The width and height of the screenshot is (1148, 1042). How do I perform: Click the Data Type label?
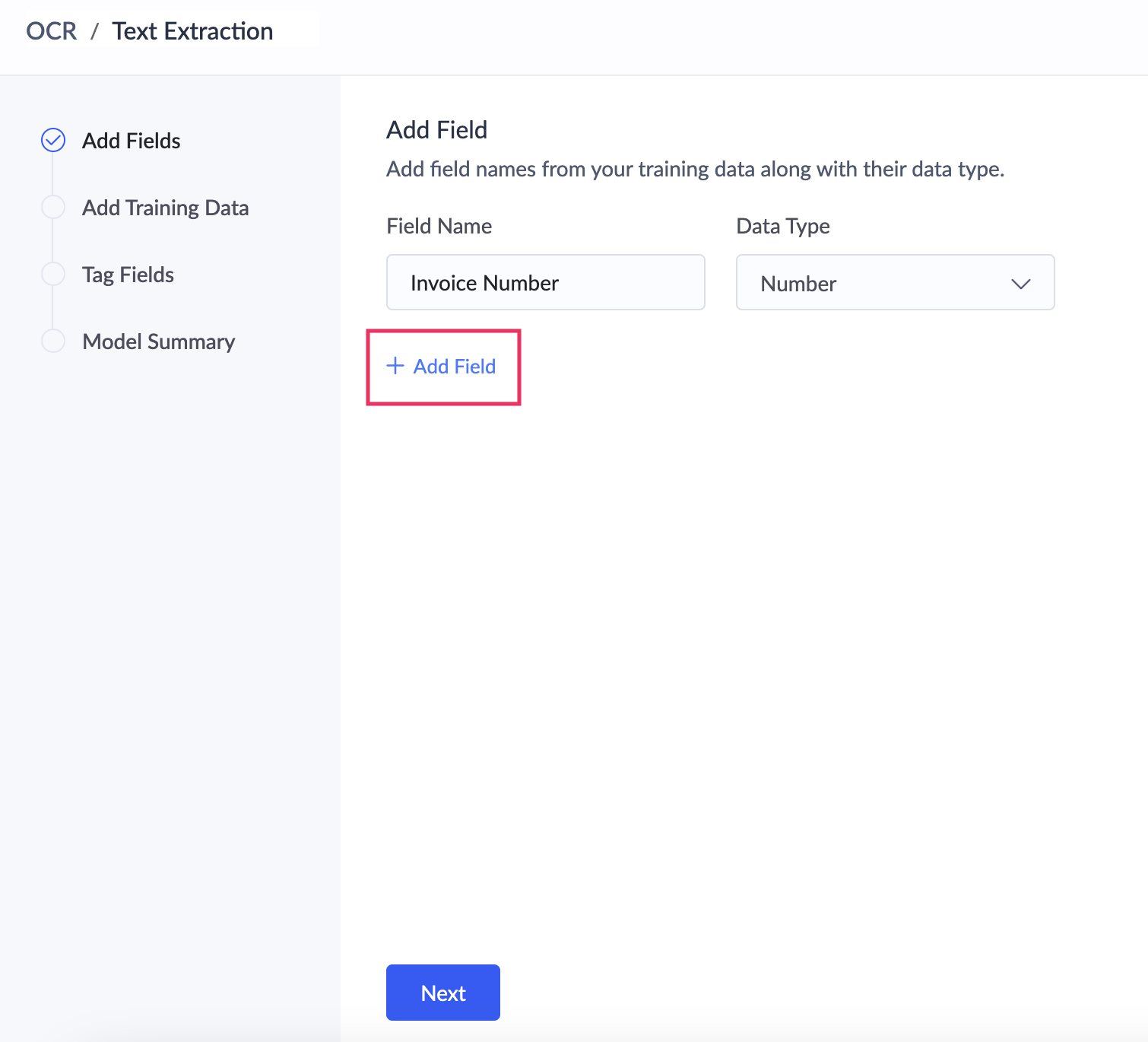pyautogui.click(x=782, y=226)
